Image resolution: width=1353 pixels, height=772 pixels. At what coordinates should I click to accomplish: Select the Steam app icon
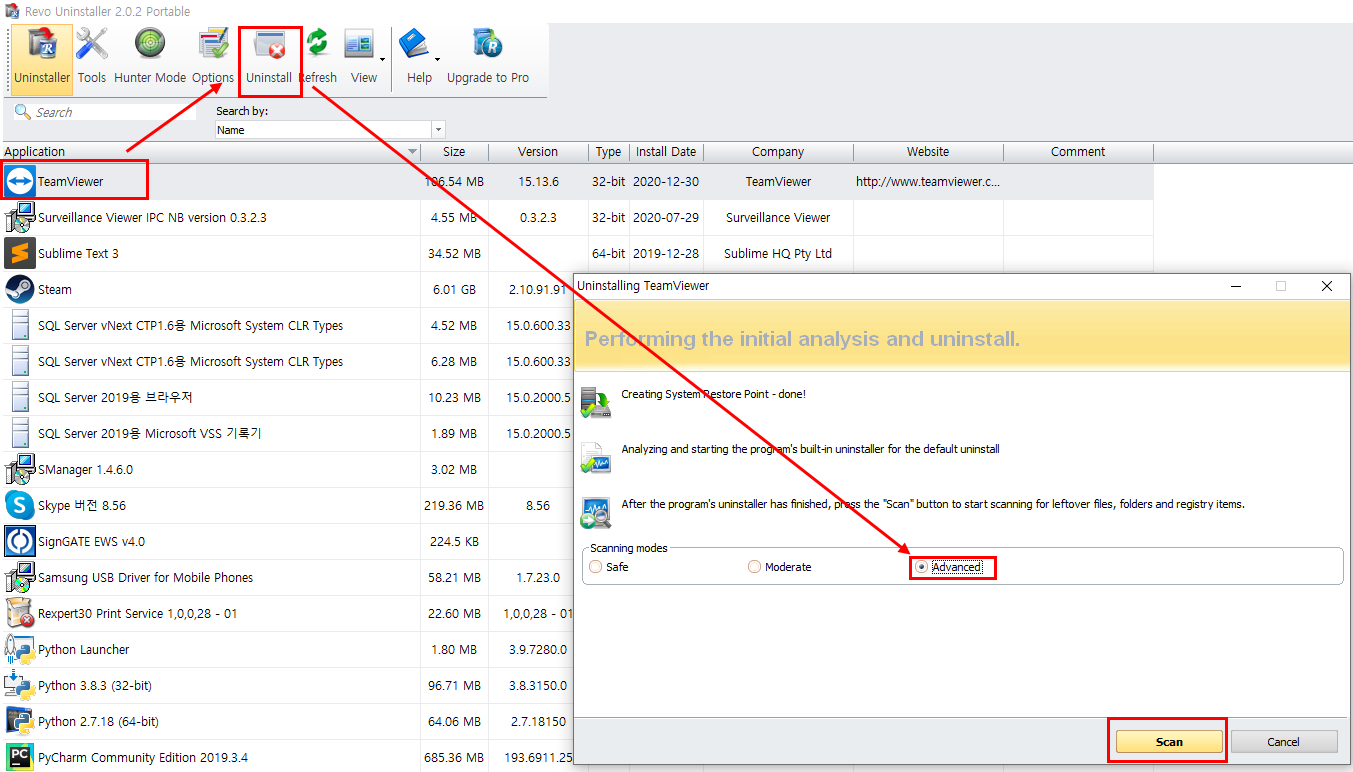[20, 289]
